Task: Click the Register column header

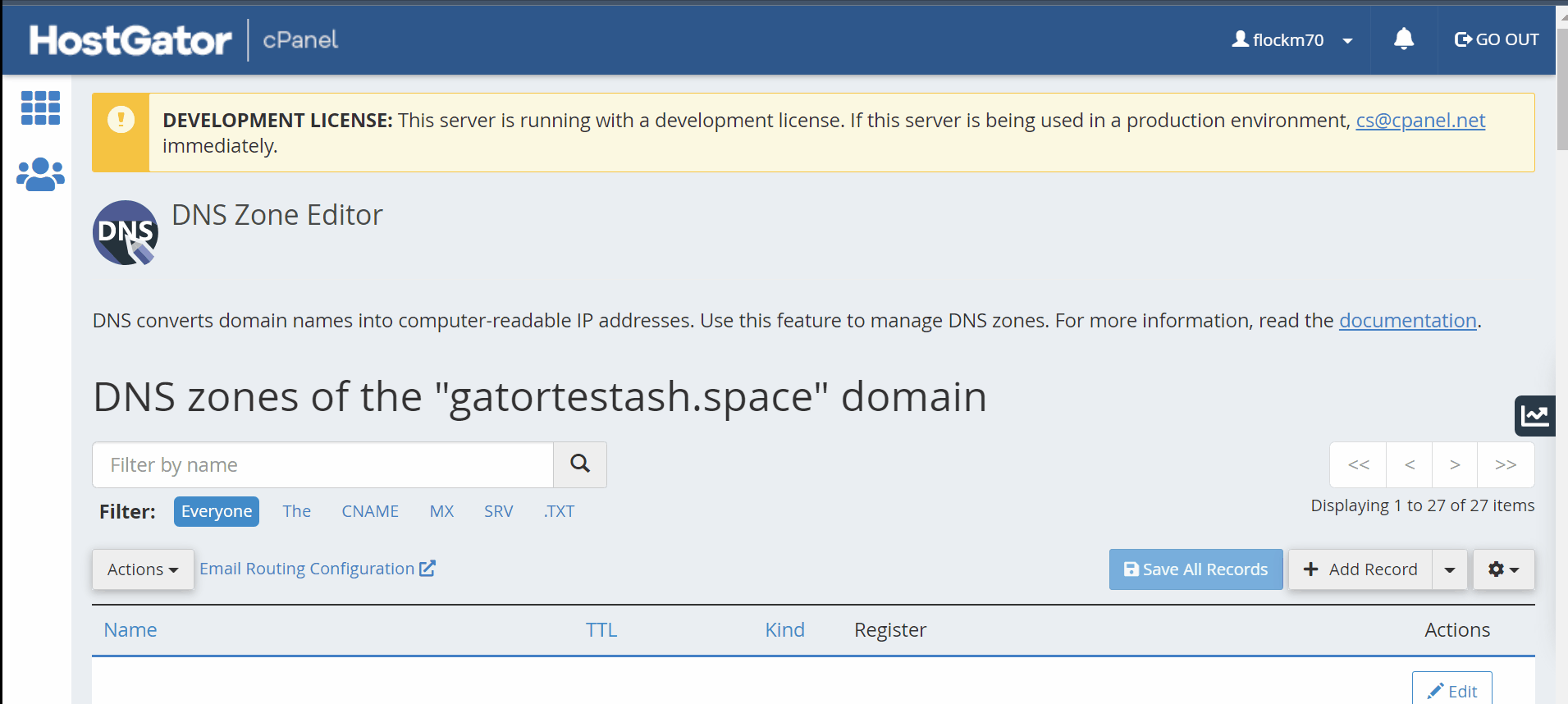Action: pyautogui.click(x=890, y=630)
